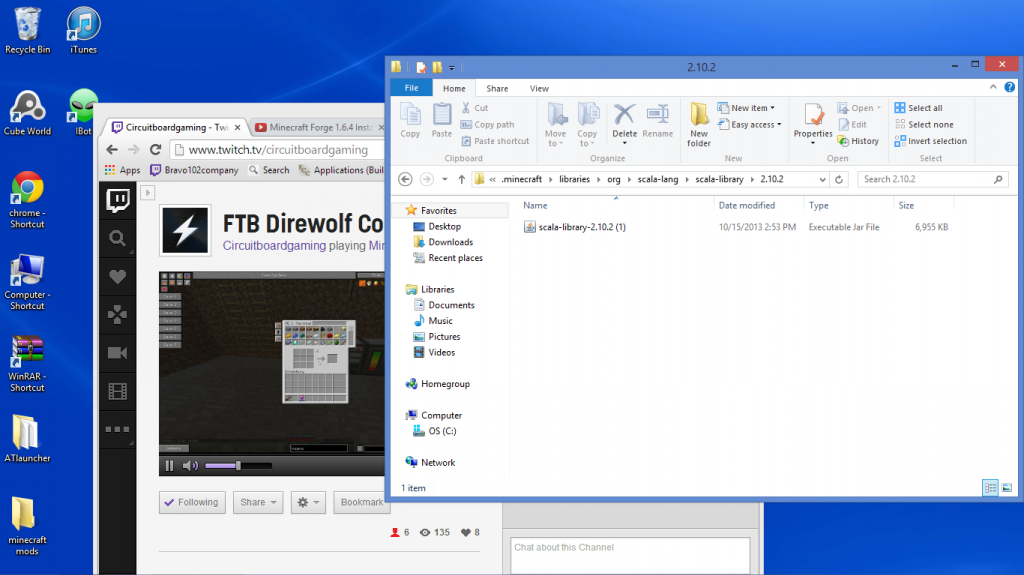Image resolution: width=1024 pixels, height=575 pixels.
Task: Adjust the video volume slider
Action: pyautogui.click(x=238, y=465)
